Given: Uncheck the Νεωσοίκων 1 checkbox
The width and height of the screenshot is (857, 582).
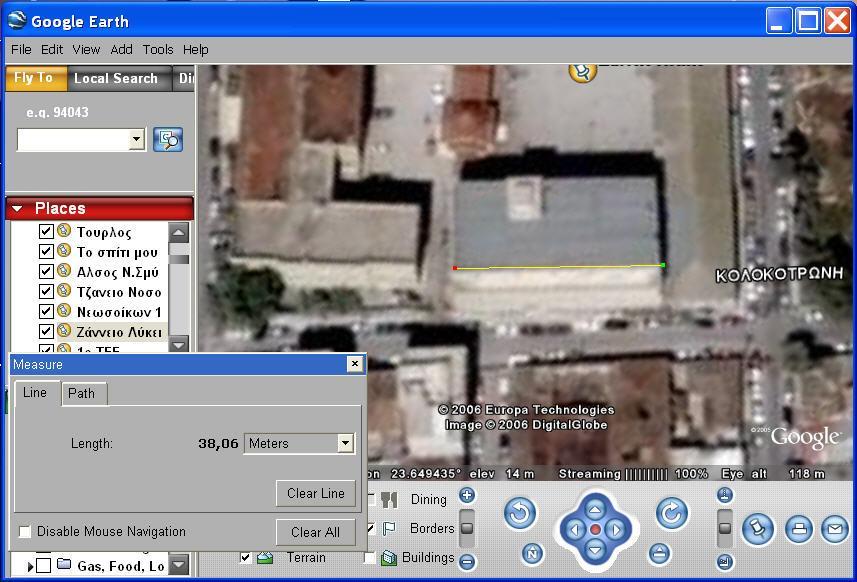Looking at the screenshot, I should tap(46, 311).
